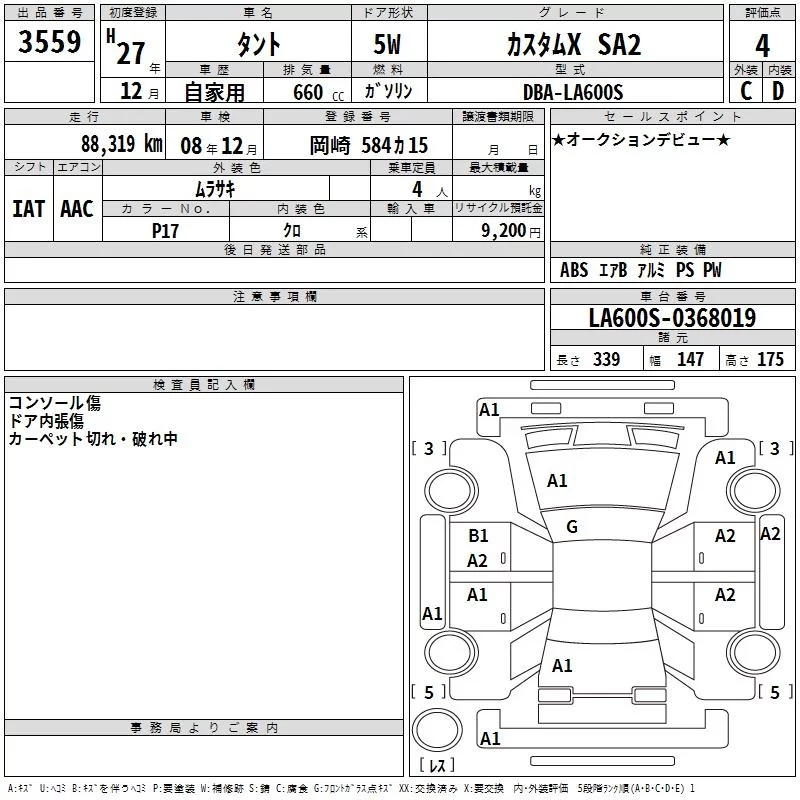Select the height value 175
800x800 pixels.
(x=770, y=359)
